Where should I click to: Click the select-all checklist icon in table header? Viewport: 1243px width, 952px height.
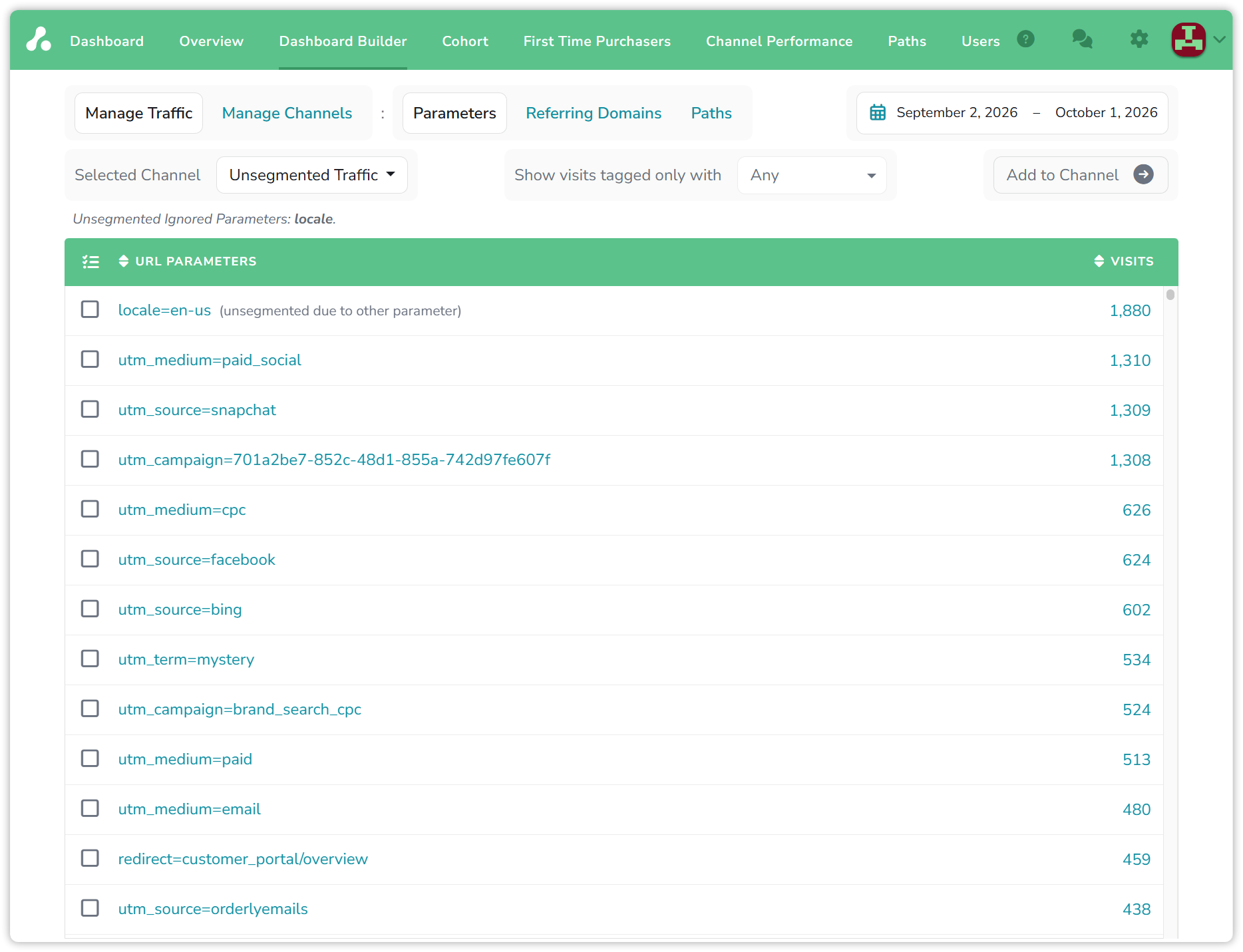[90, 261]
